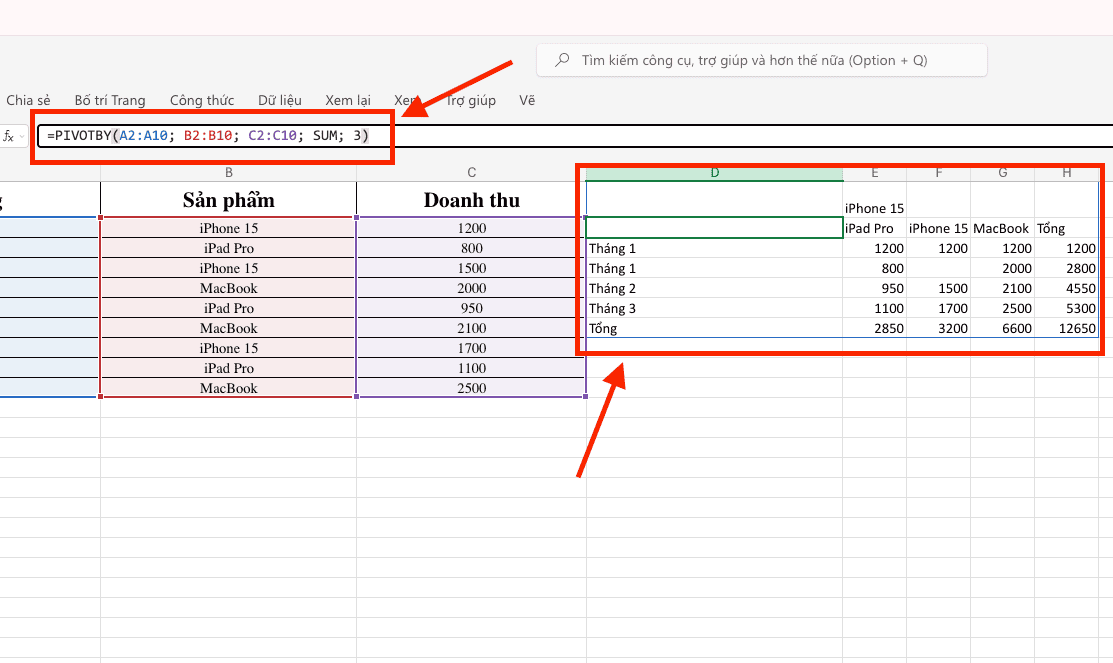Image resolution: width=1113 pixels, height=663 pixels.
Task: Click the Tháng 1 label in the 2800 row
Action: click(715, 268)
